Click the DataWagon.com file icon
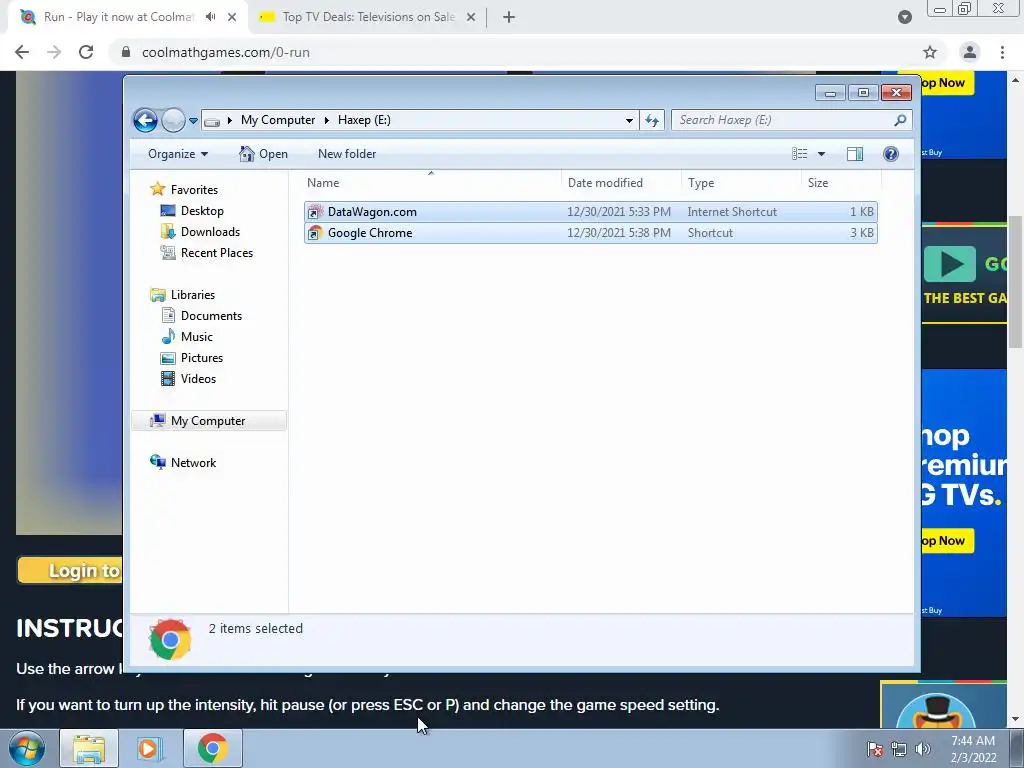Viewport: 1024px width, 768px height. click(315, 212)
